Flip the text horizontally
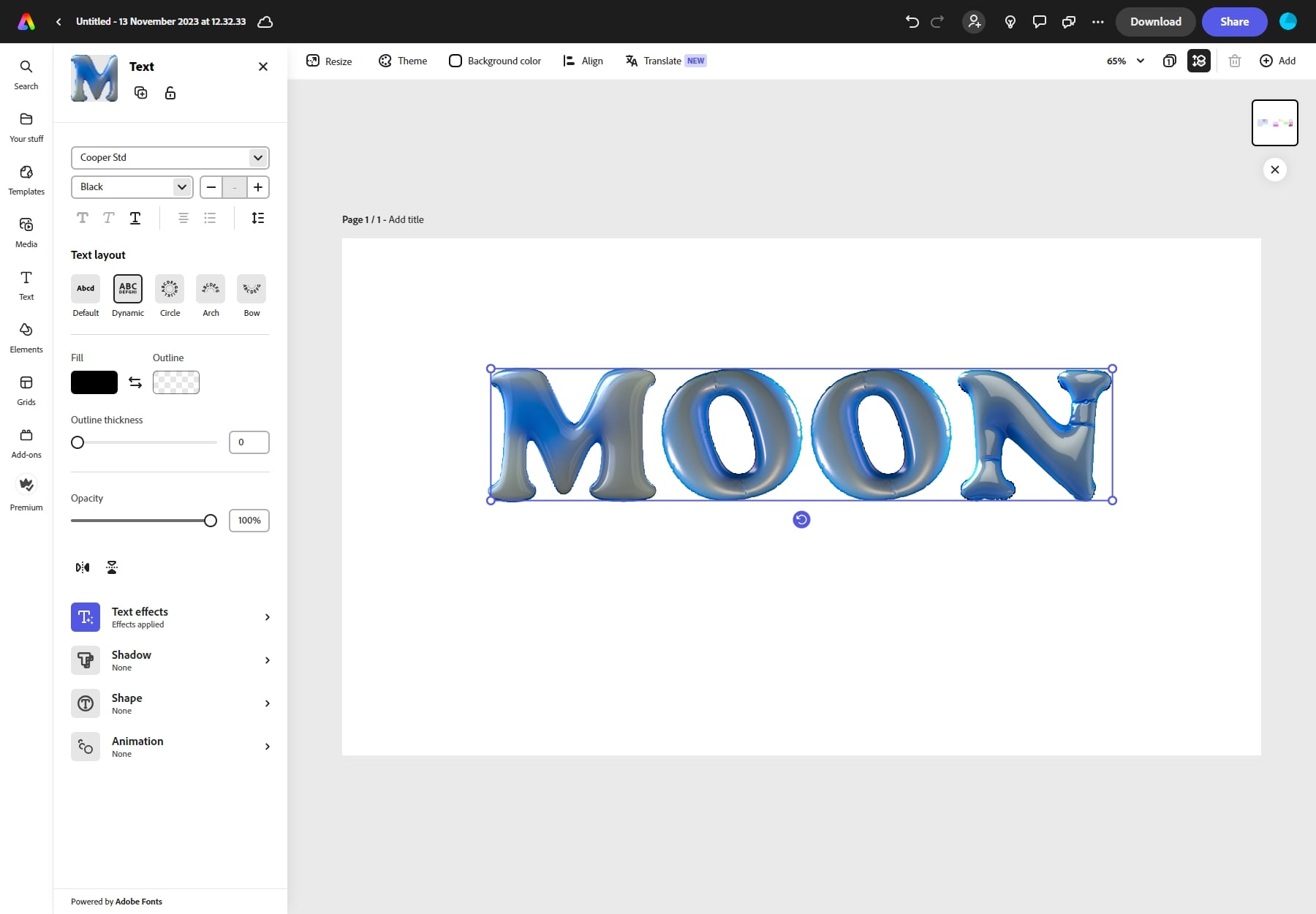This screenshot has width=1316, height=914. [81, 567]
